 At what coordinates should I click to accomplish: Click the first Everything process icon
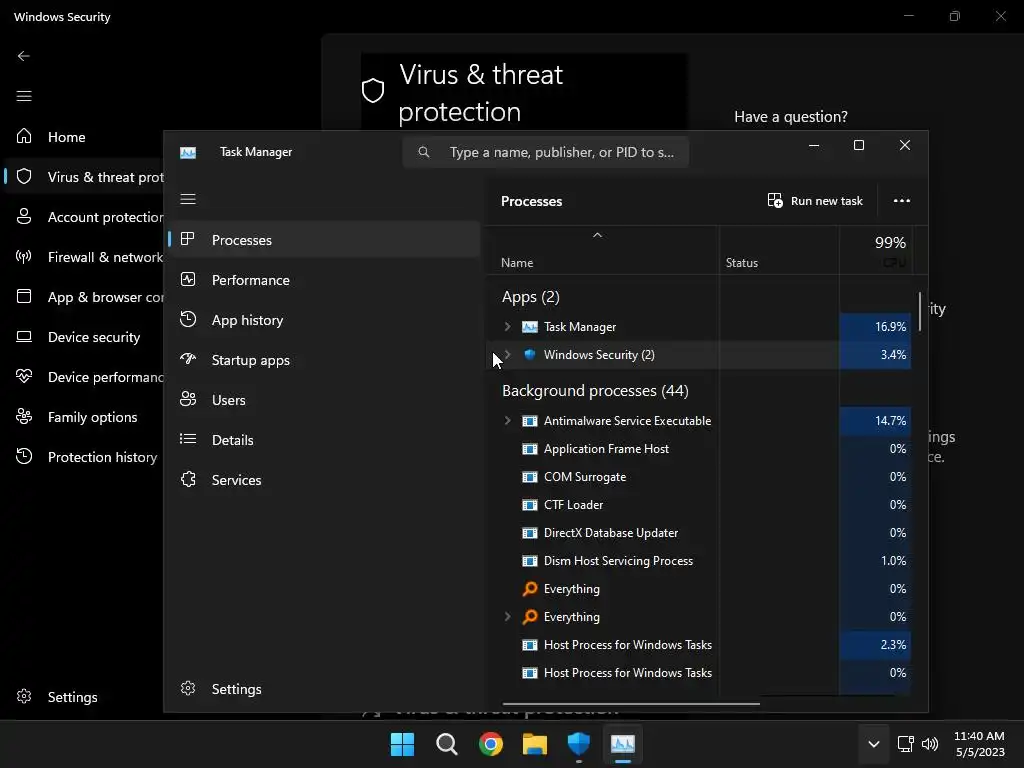(530, 589)
